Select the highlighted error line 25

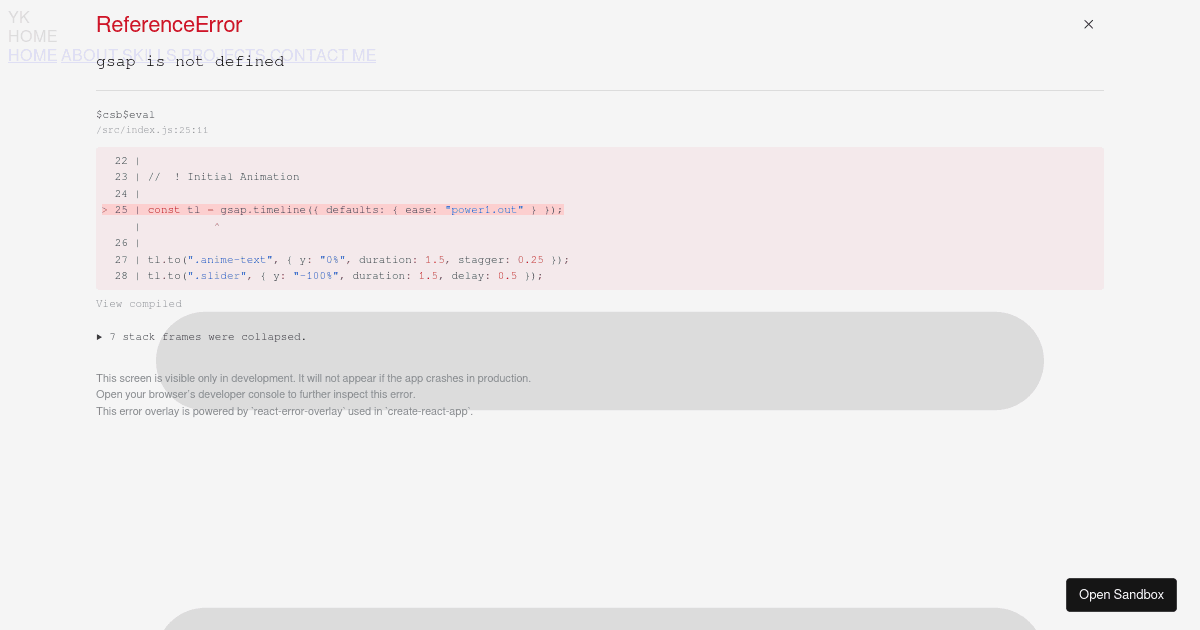point(330,210)
